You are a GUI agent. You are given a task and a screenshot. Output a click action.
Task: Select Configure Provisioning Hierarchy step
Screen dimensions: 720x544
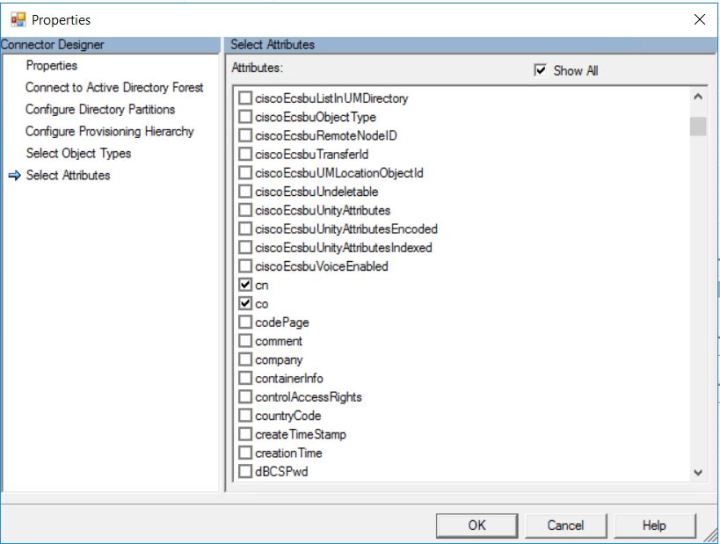(x=109, y=132)
